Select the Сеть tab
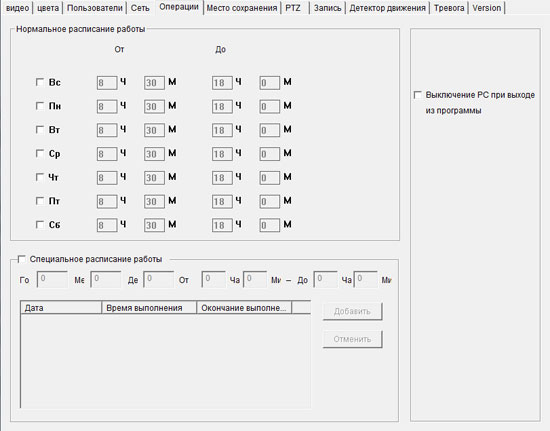The width and height of the screenshot is (550, 431). (x=140, y=8)
